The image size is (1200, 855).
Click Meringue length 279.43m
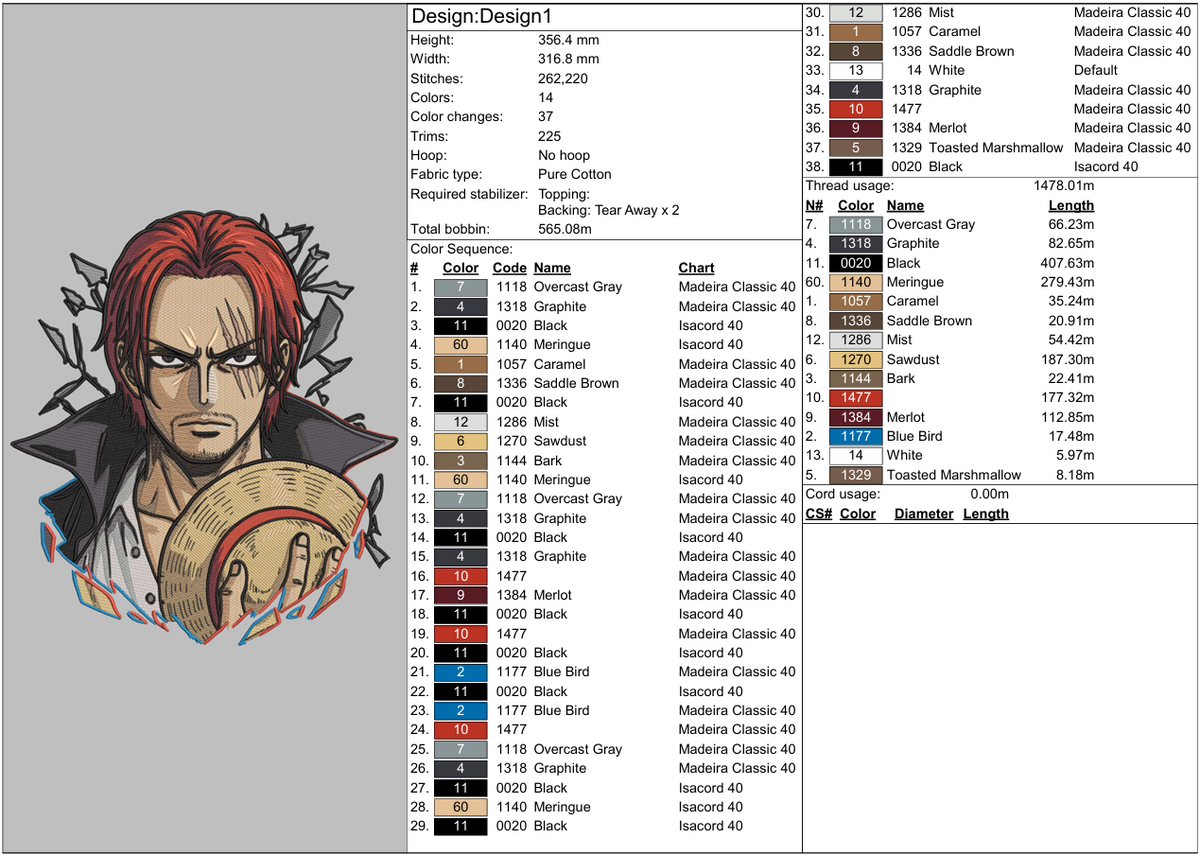(x=1067, y=282)
